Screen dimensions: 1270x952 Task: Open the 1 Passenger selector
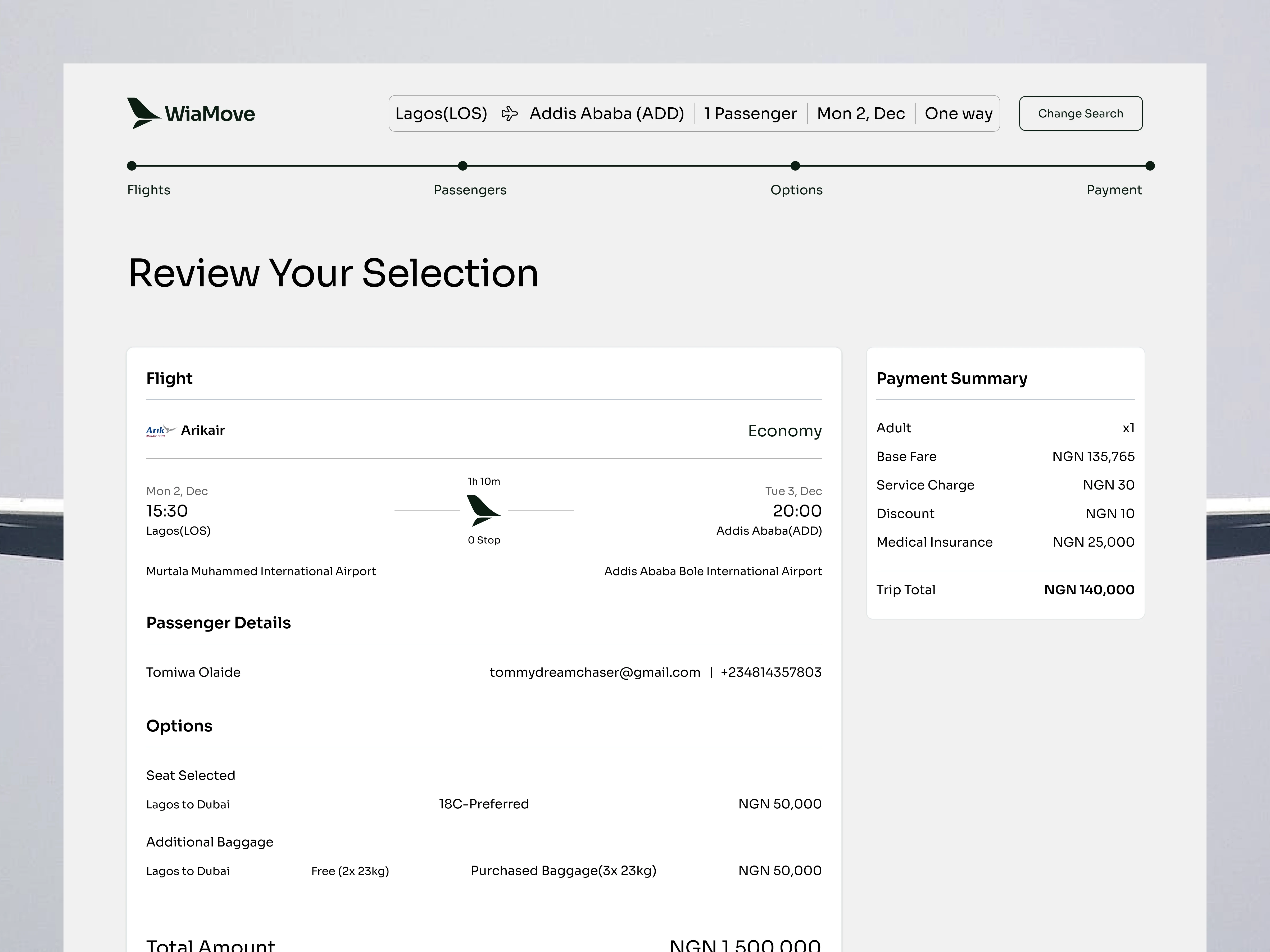[x=750, y=114]
